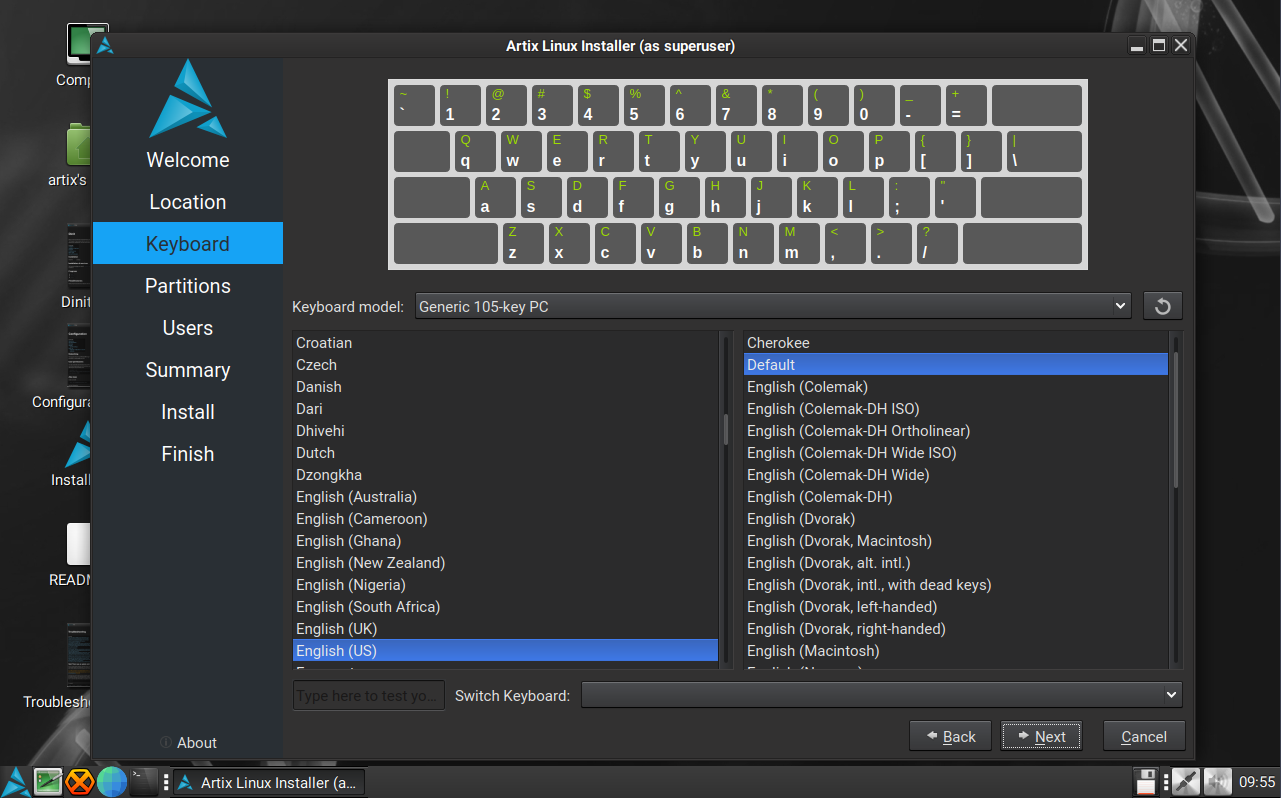Click the network connection tray icon
Screen dimensions: 1281x798
pos(1185,781)
